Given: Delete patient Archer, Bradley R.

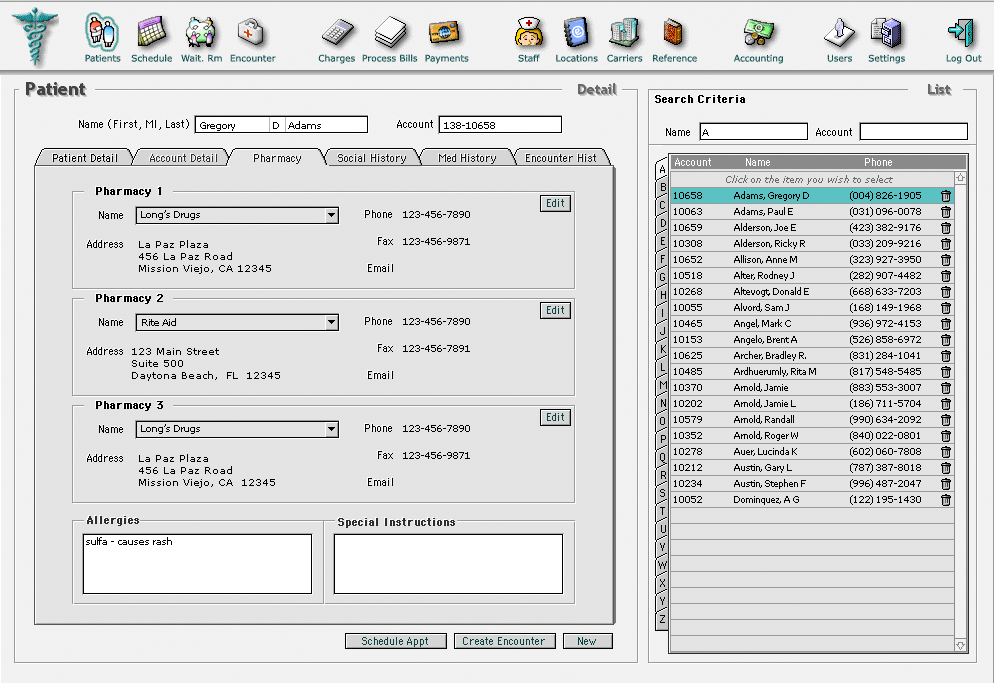Looking at the screenshot, I should pos(946,356).
